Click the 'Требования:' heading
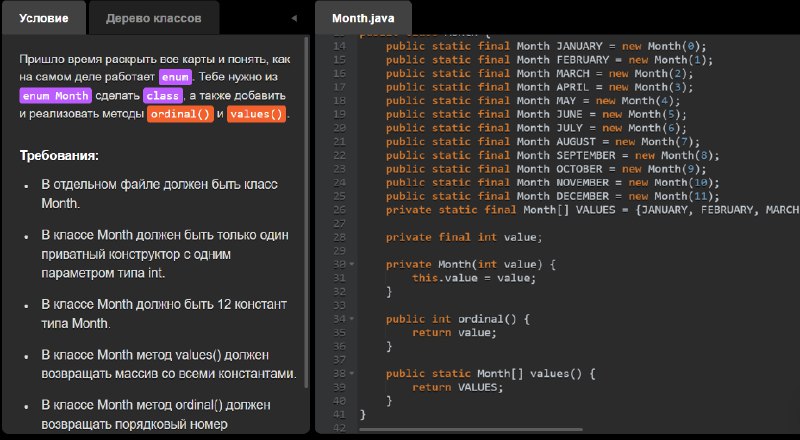Viewport: 800px width, 440px height. pyautogui.click(x=59, y=156)
